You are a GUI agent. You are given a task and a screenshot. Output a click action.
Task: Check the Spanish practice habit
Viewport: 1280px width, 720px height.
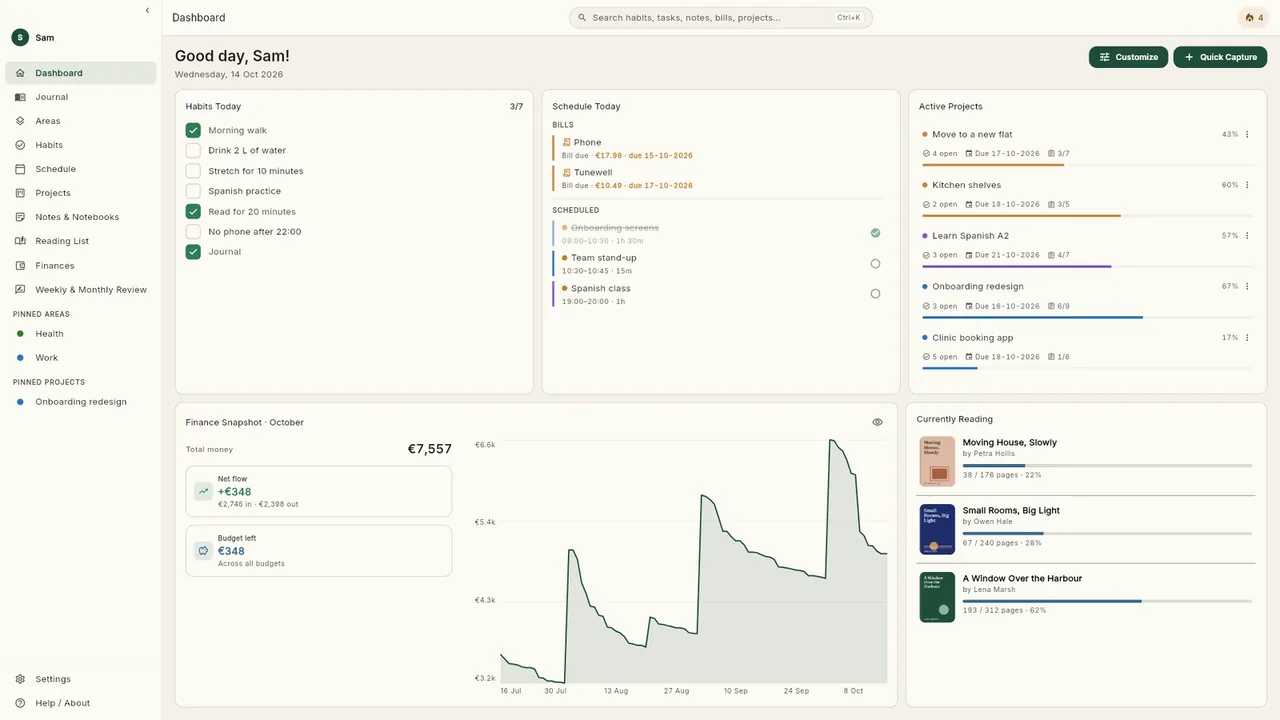193,191
